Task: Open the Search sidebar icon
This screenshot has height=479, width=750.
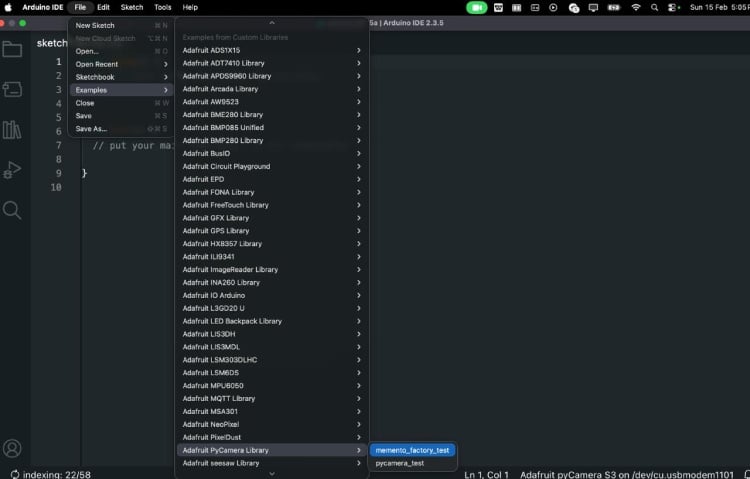Action: (12, 210)
